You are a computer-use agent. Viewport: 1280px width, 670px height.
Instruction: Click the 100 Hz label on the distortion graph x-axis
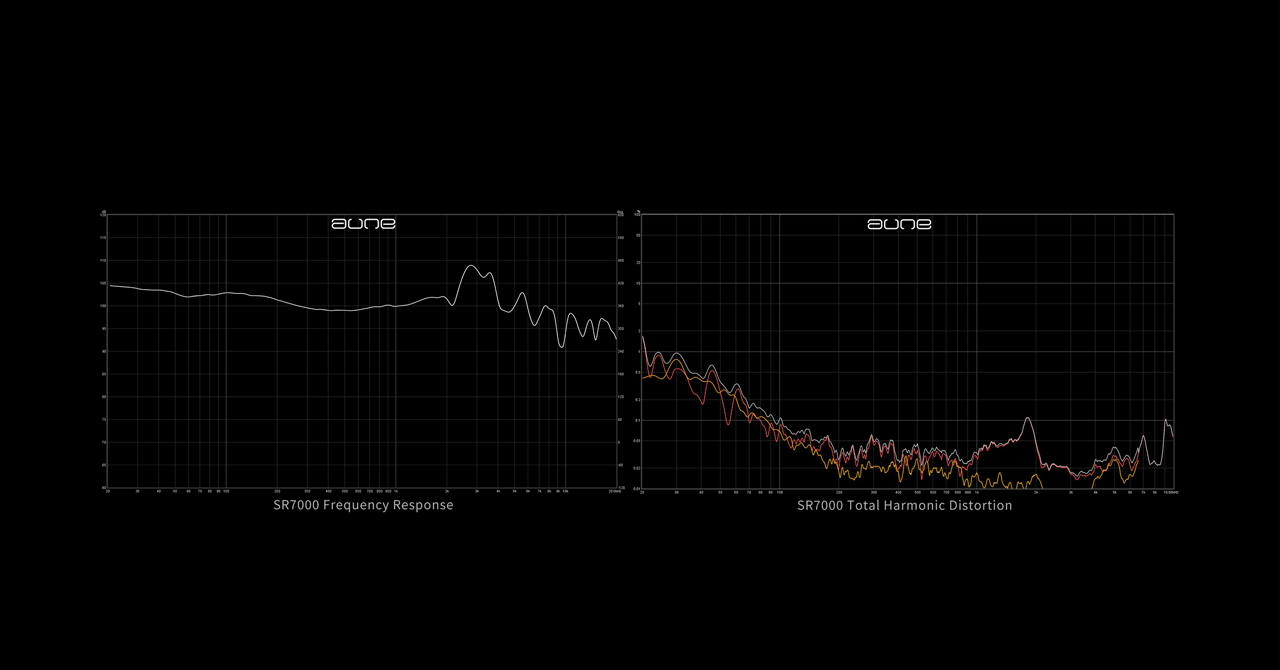pyautogui.click(x=778, y=493)
